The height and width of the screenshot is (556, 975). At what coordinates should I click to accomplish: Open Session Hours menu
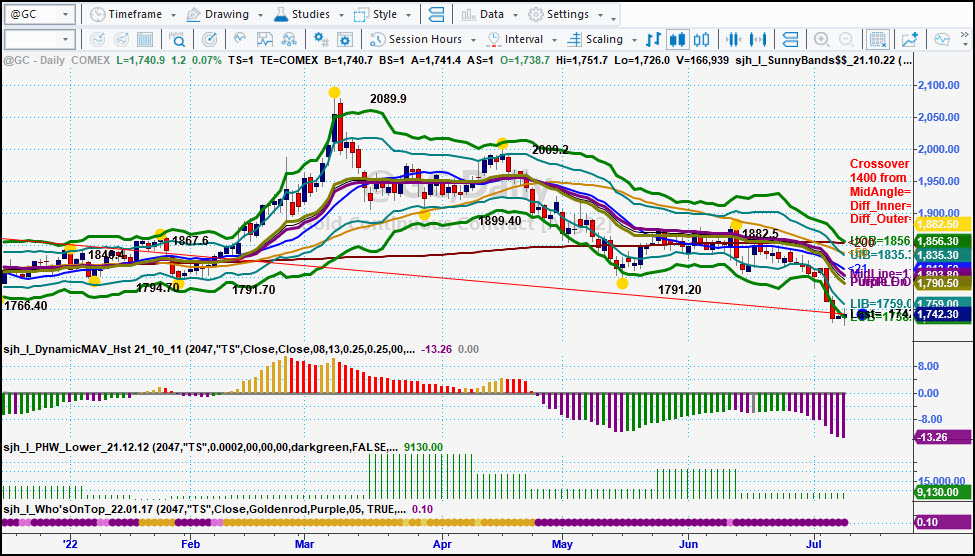pos(416,39)
